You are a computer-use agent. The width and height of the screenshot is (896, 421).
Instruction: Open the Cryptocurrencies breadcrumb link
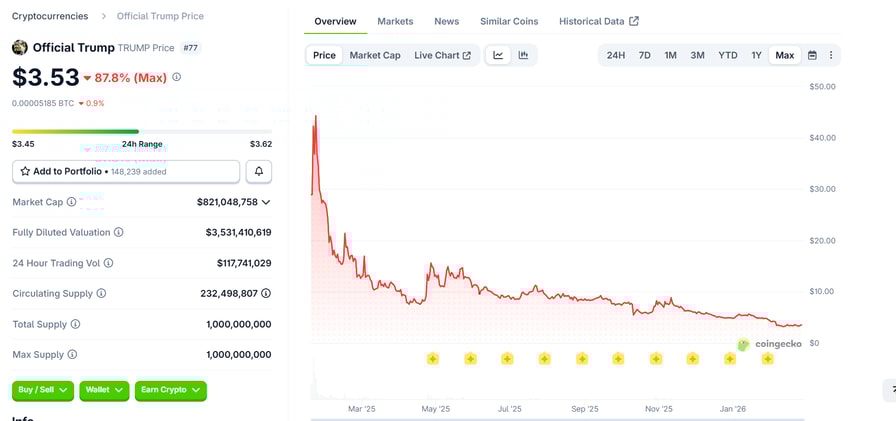point(50,16)
